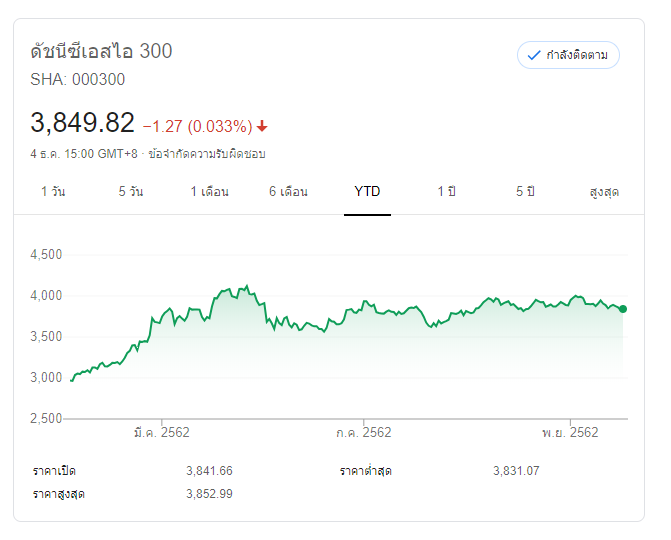
Task: Click the ดัชนีซีเอสไอ 300 title
Action: (102, 51)
